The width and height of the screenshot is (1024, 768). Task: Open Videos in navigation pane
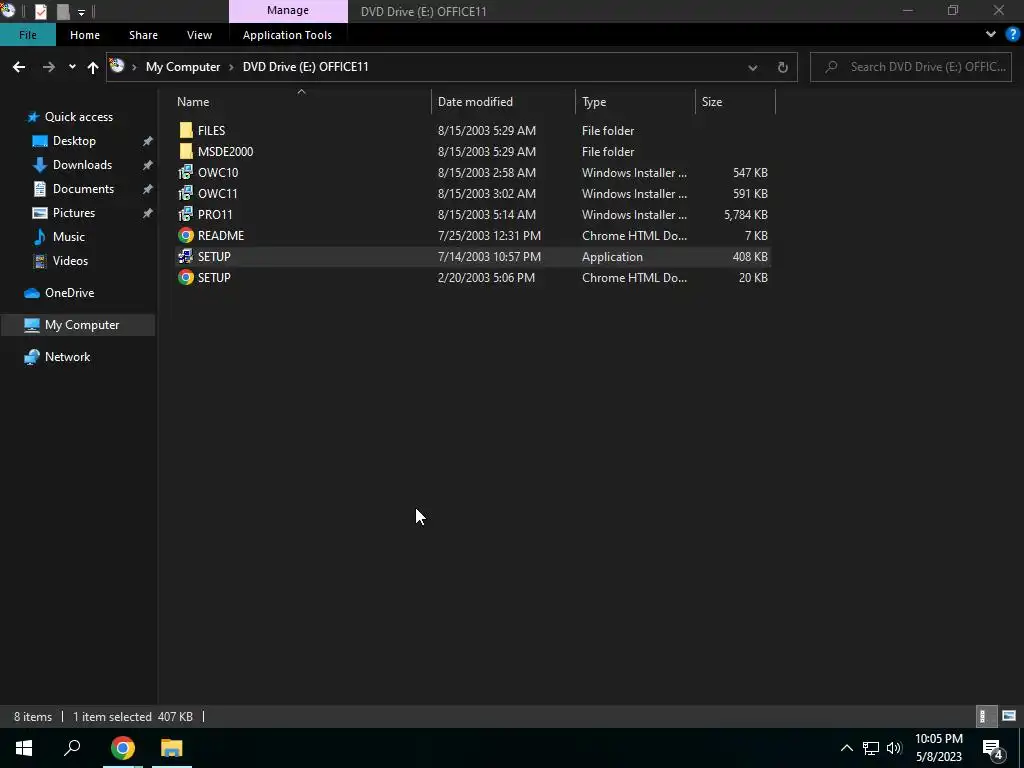coord(70,261)
